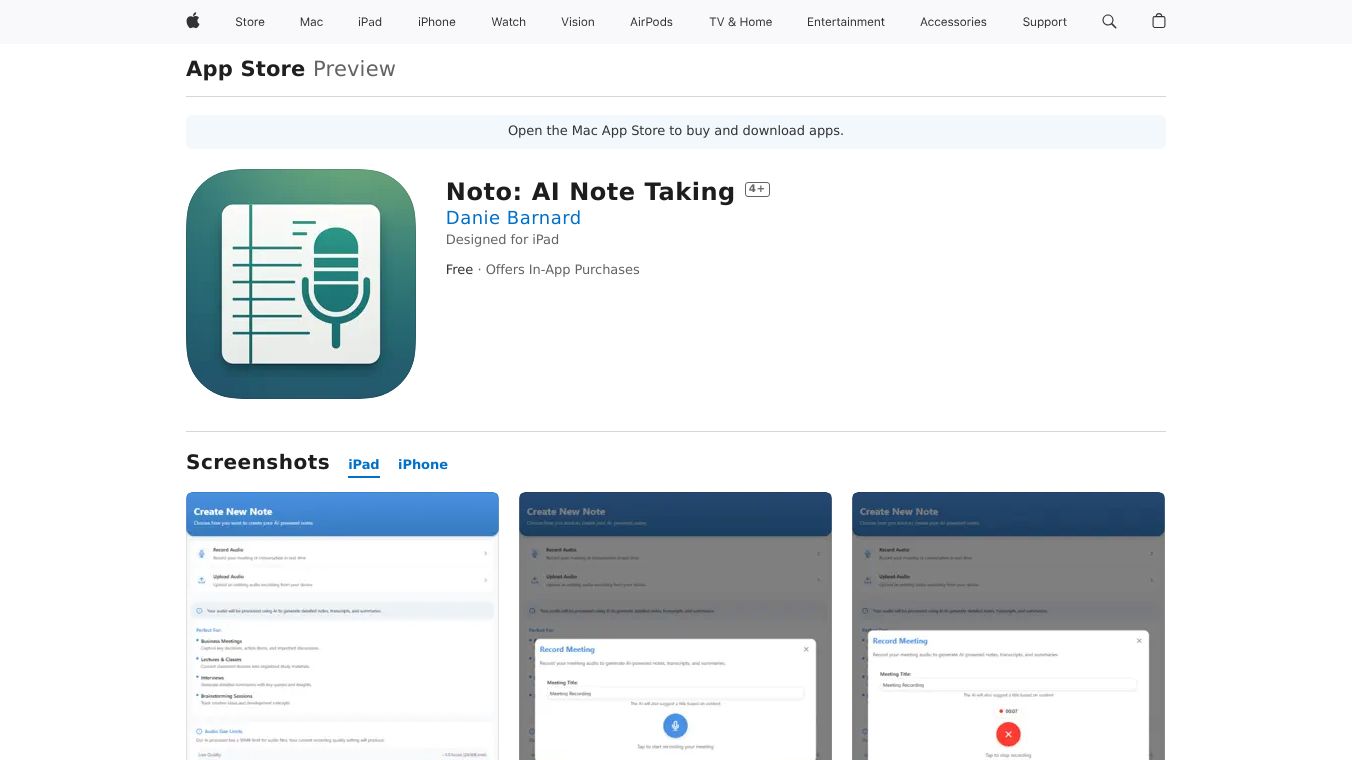Go to iPad in the top navigation

click(x=370, y=21)
